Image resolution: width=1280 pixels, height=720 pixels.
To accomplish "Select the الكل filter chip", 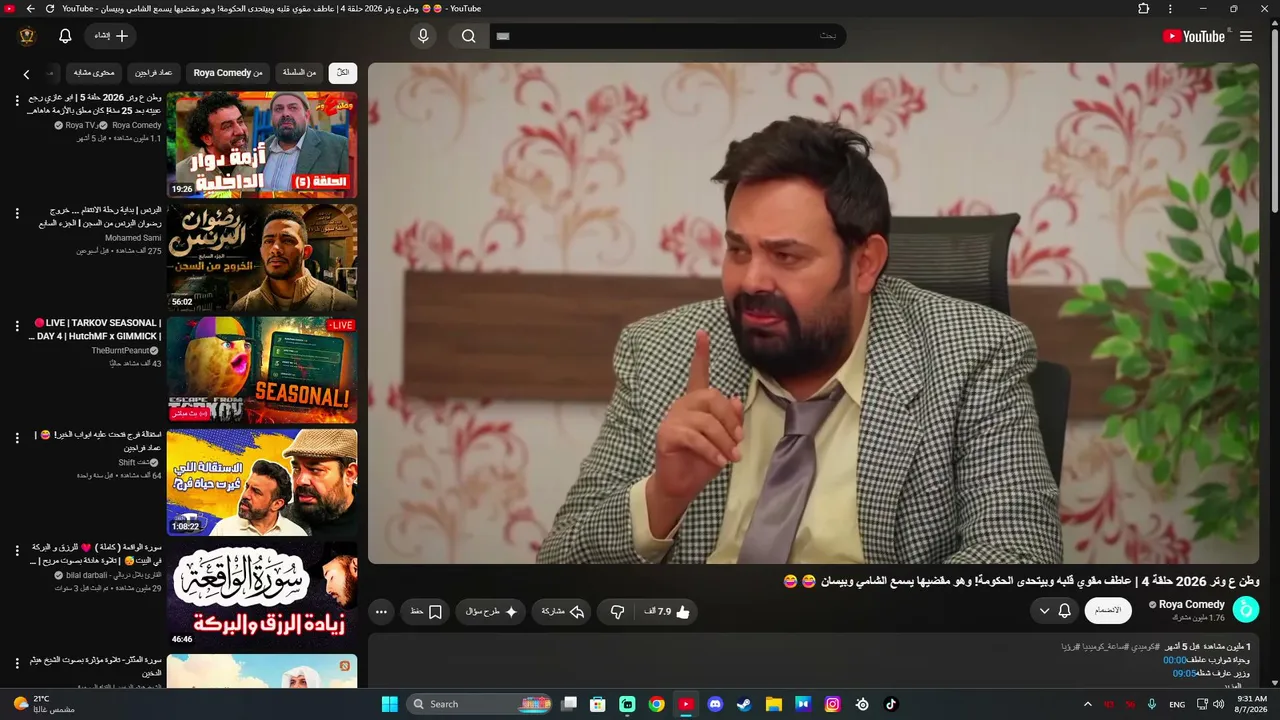I will coord(343,73).
